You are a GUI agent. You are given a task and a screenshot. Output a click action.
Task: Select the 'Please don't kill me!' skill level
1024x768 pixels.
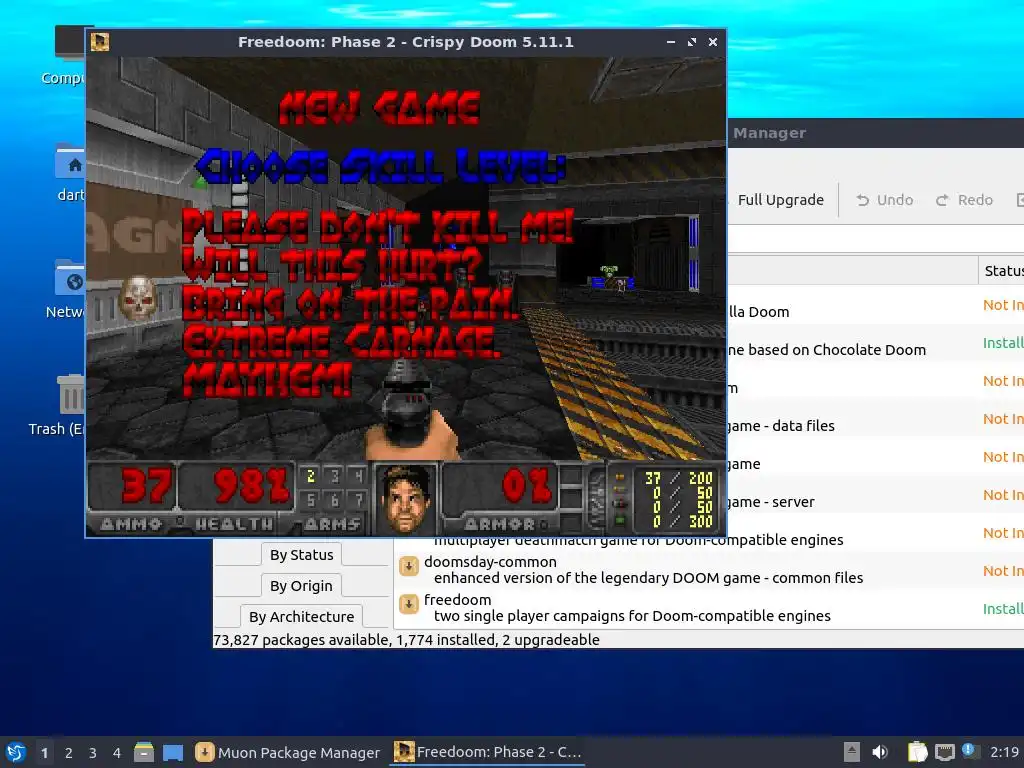click(377, 227)
